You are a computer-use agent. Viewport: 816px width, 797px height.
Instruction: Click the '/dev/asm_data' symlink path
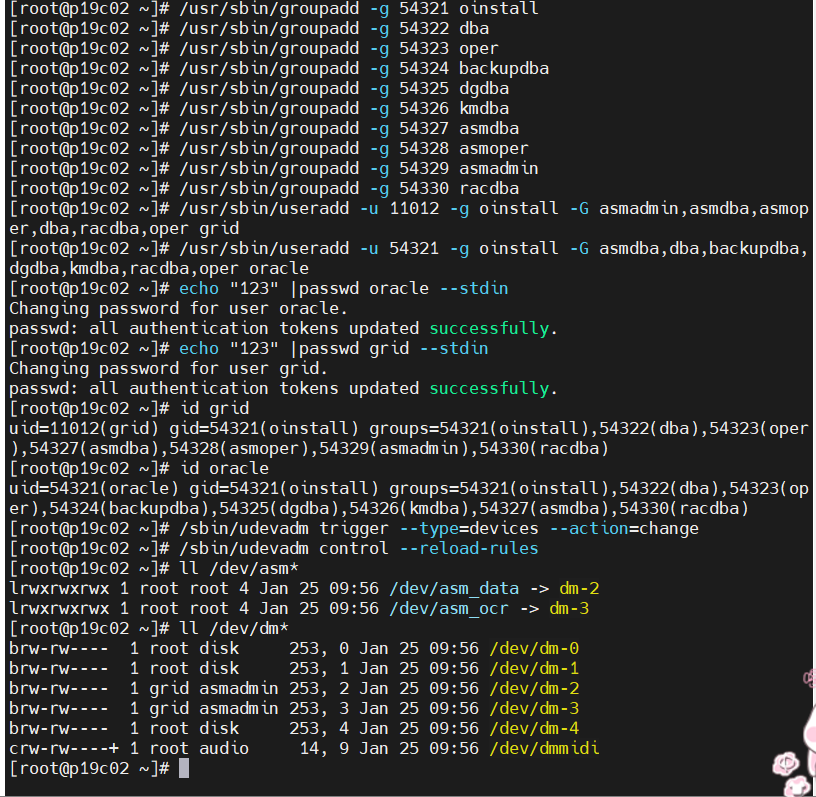(454, 589)
